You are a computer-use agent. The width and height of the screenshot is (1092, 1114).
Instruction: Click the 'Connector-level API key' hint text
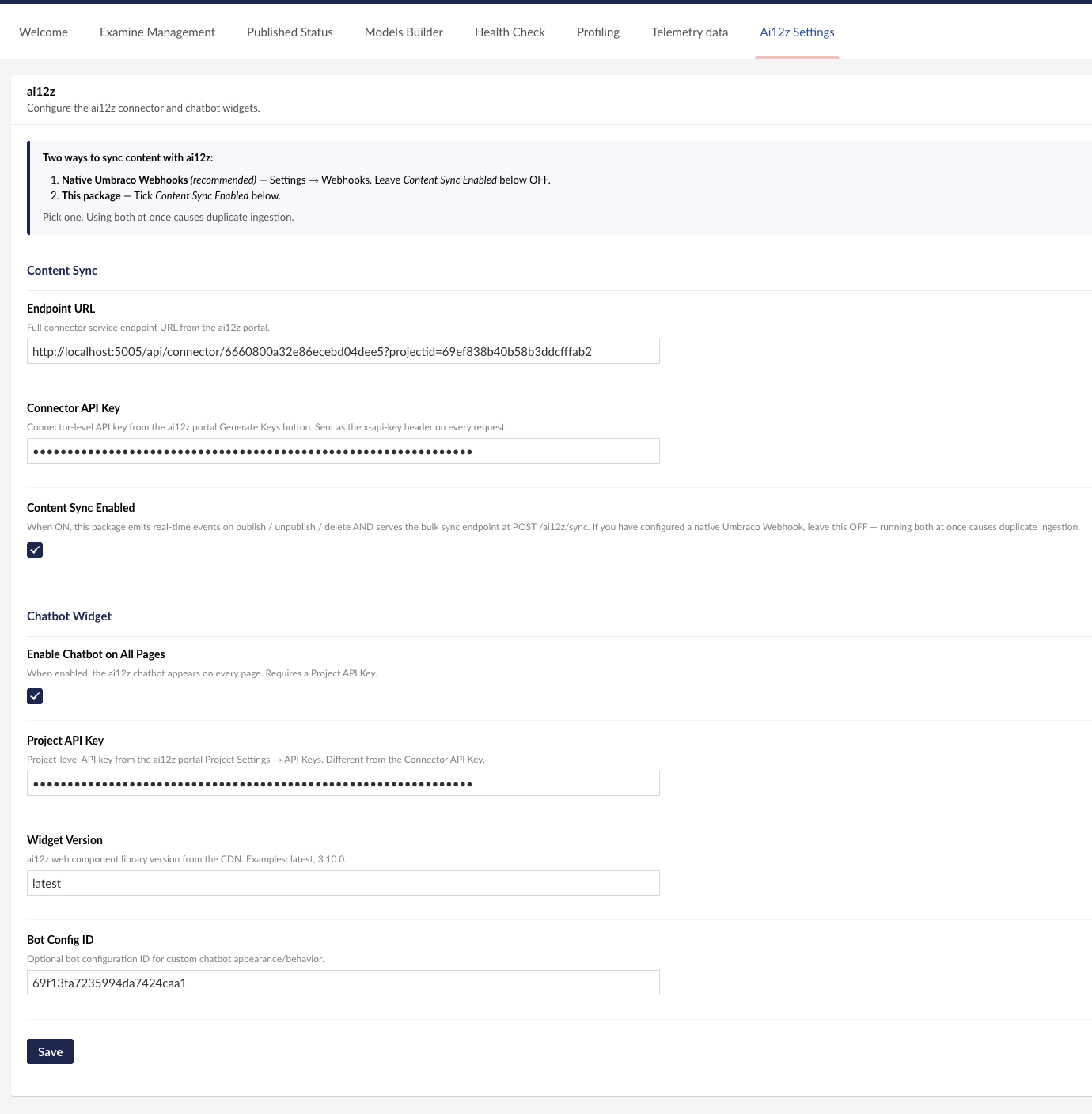(x=267, y=427)
